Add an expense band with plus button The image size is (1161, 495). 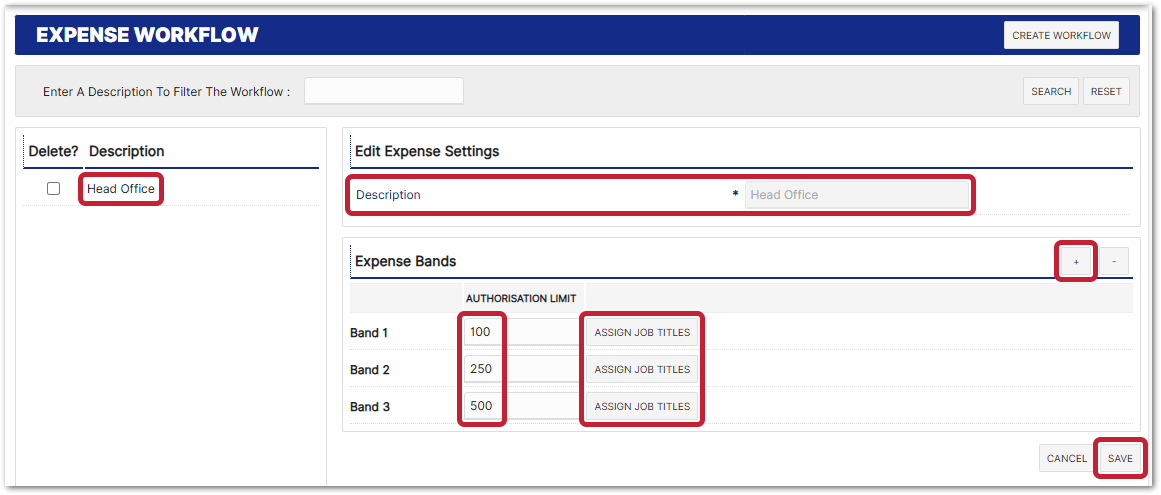click(x=1076, y=262)
